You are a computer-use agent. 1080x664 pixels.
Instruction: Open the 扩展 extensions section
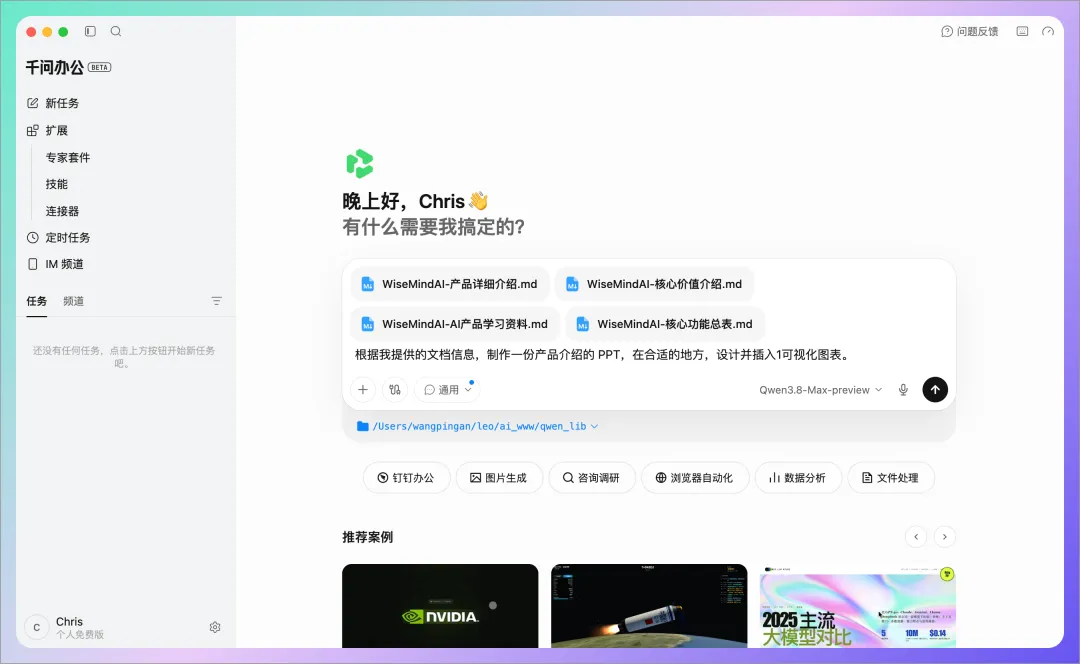pyautogui.click(x=47, y=130)
